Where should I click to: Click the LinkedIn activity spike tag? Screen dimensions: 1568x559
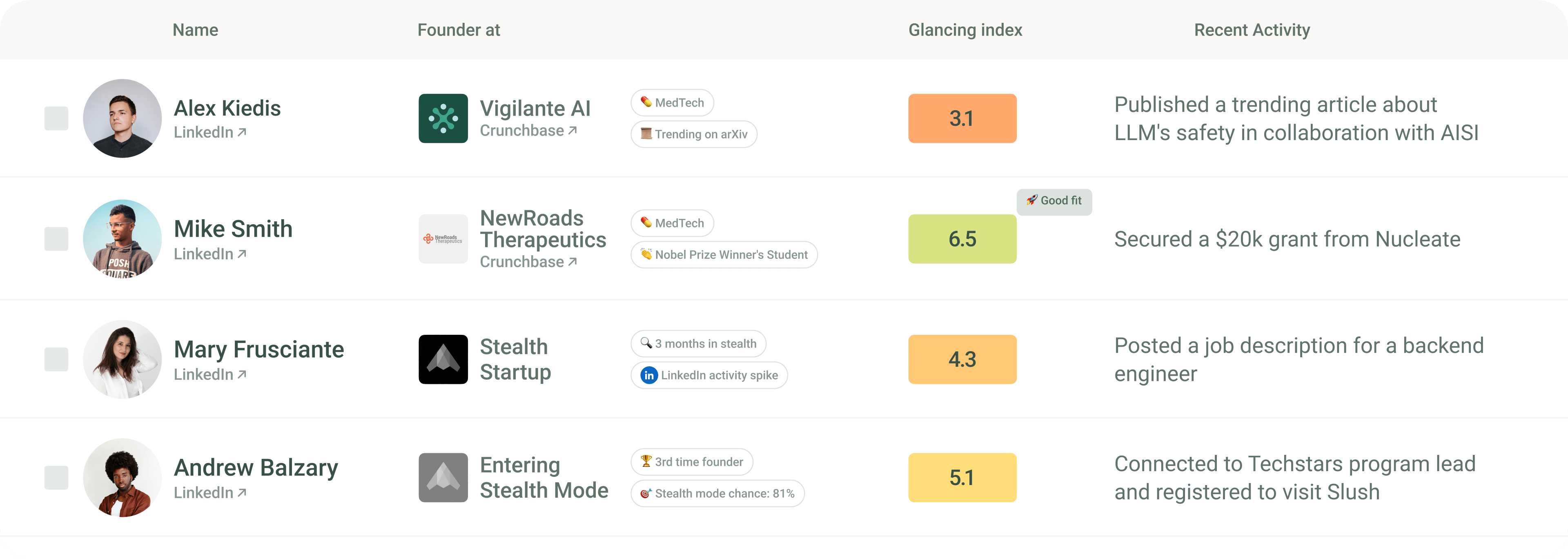tap(709, 375)
